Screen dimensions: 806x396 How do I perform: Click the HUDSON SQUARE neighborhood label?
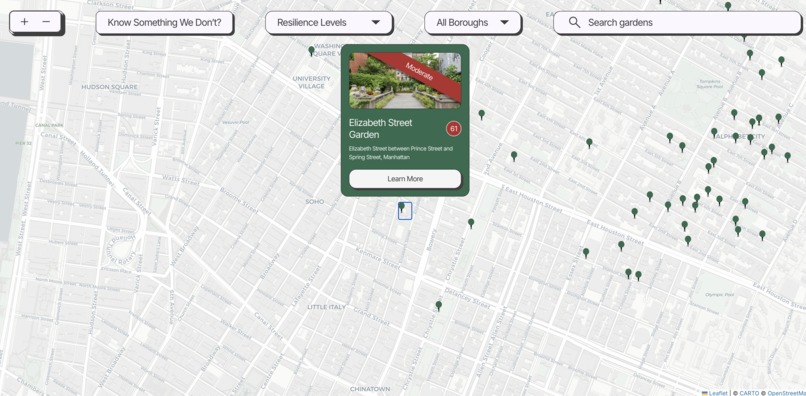click(x=109, y=87)
